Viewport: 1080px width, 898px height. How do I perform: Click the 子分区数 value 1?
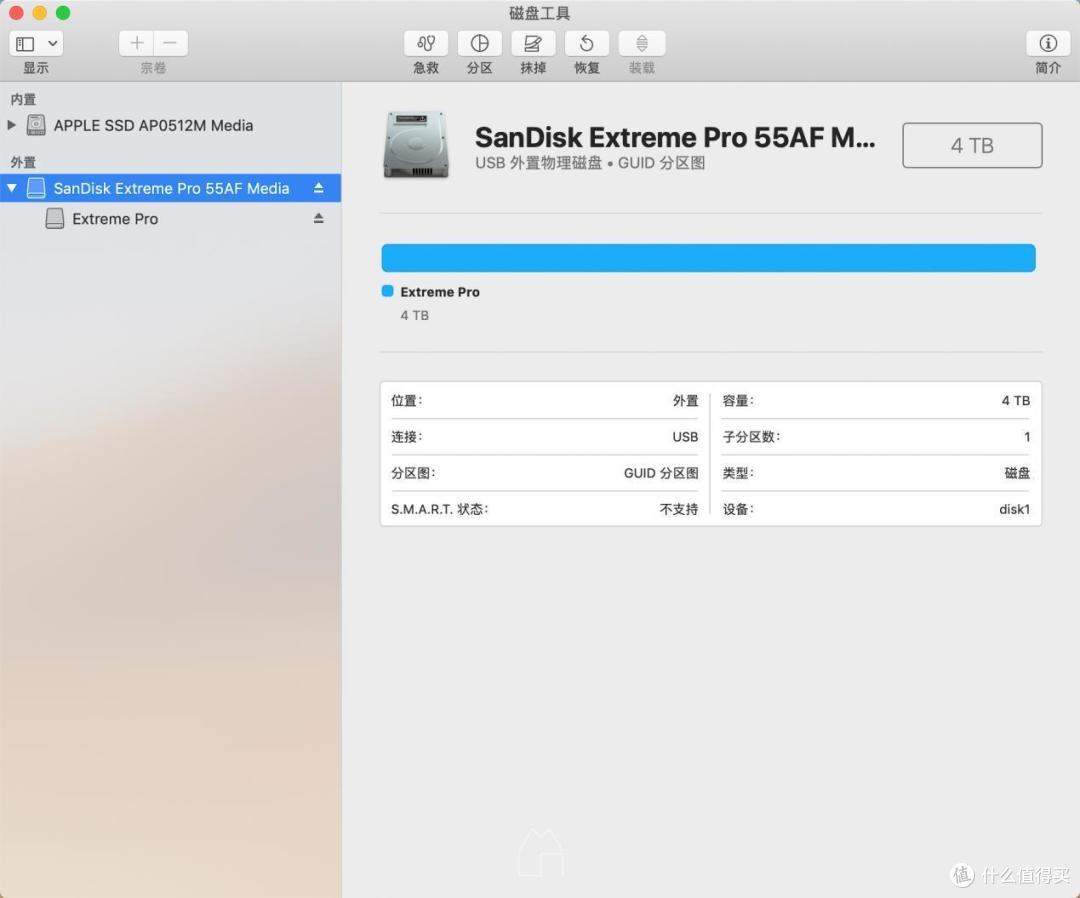[x=1027, y=437]
